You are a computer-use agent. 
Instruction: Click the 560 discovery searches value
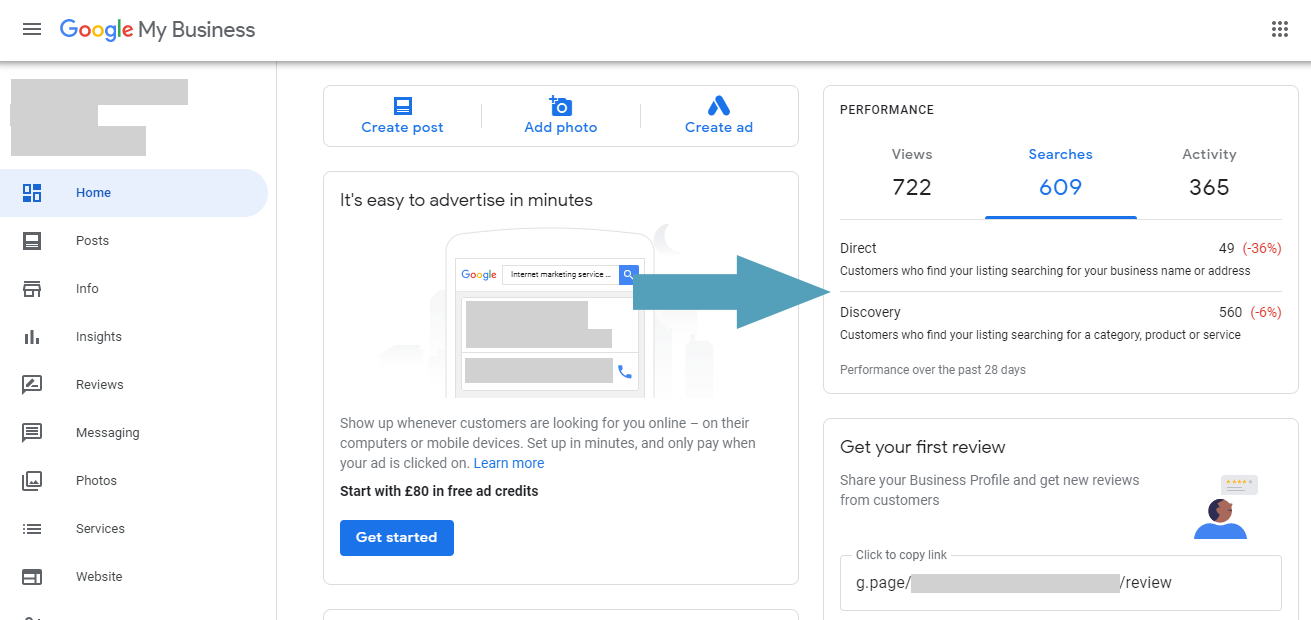click(x=1230, y=312)
